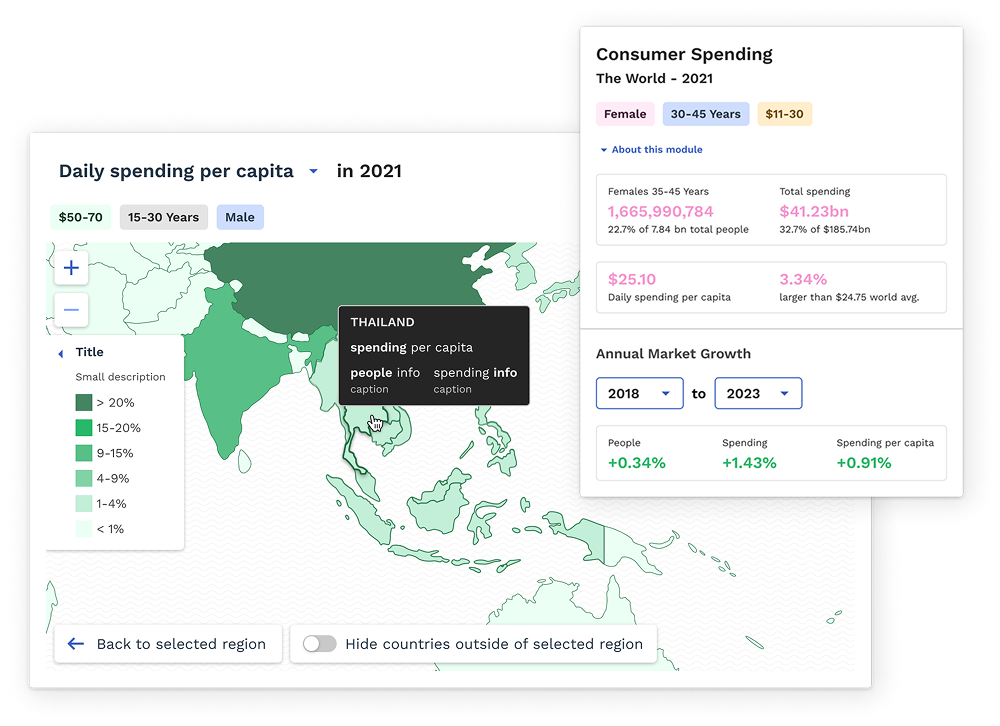Click the < 1% legend color swatch

[84, 529]
